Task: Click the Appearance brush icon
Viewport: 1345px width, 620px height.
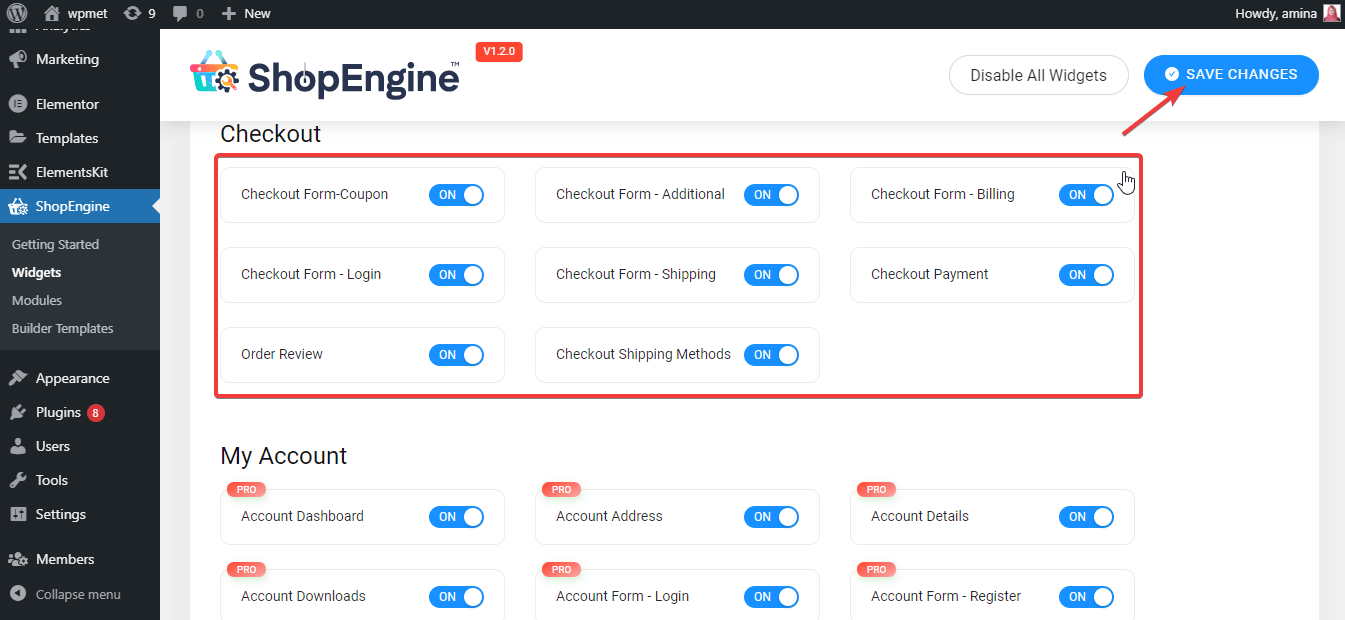Action: click(x=18, y=378)
